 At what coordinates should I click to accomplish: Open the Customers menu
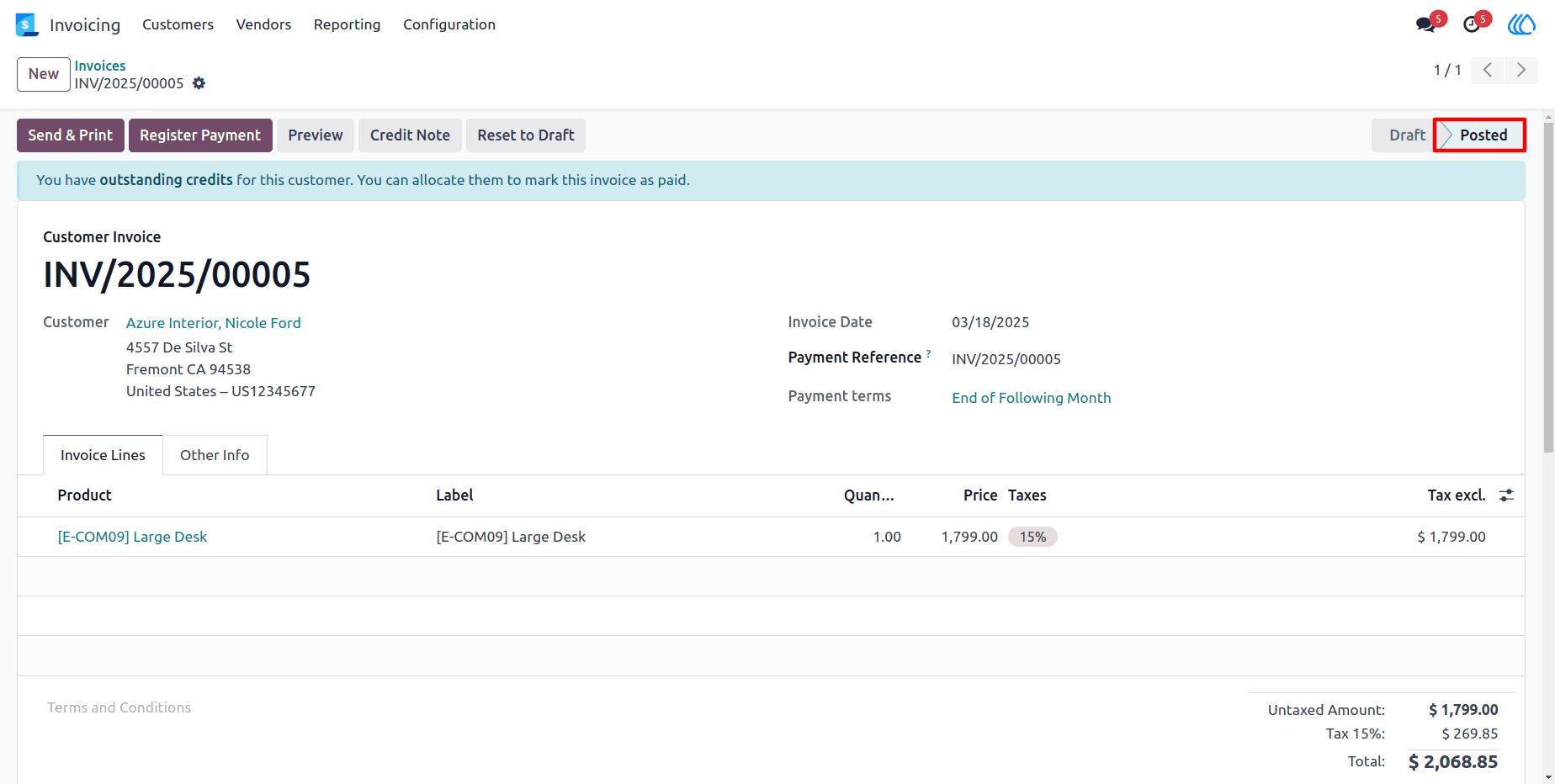(x=178, y=24)
